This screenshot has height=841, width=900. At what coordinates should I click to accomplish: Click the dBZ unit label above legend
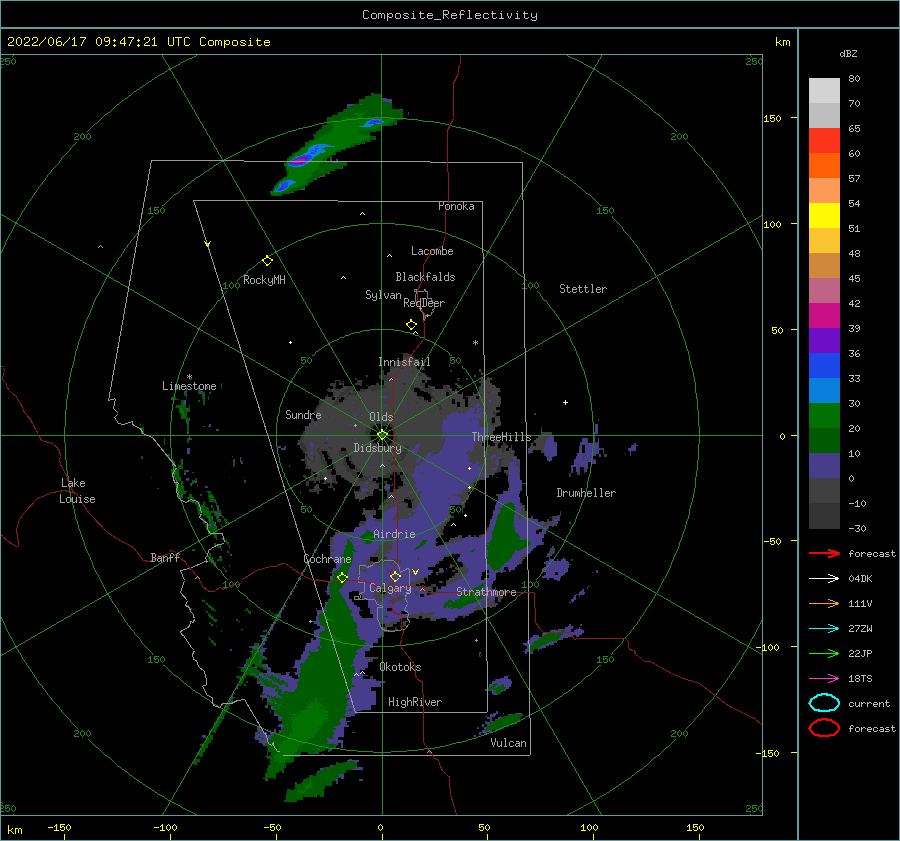[x=848, y=53]
